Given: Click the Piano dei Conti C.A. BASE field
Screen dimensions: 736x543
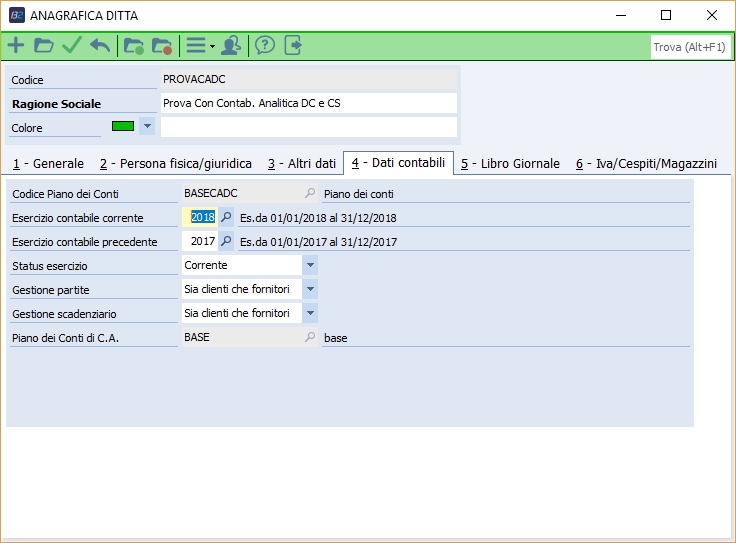Looking at the screenshot, I should click(243, 337).
